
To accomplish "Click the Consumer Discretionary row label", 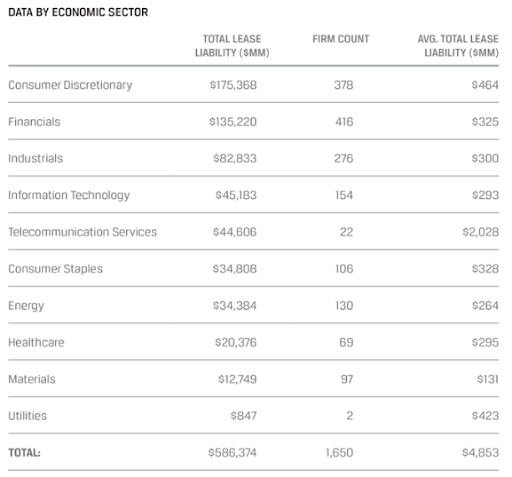I will point(70,85).
